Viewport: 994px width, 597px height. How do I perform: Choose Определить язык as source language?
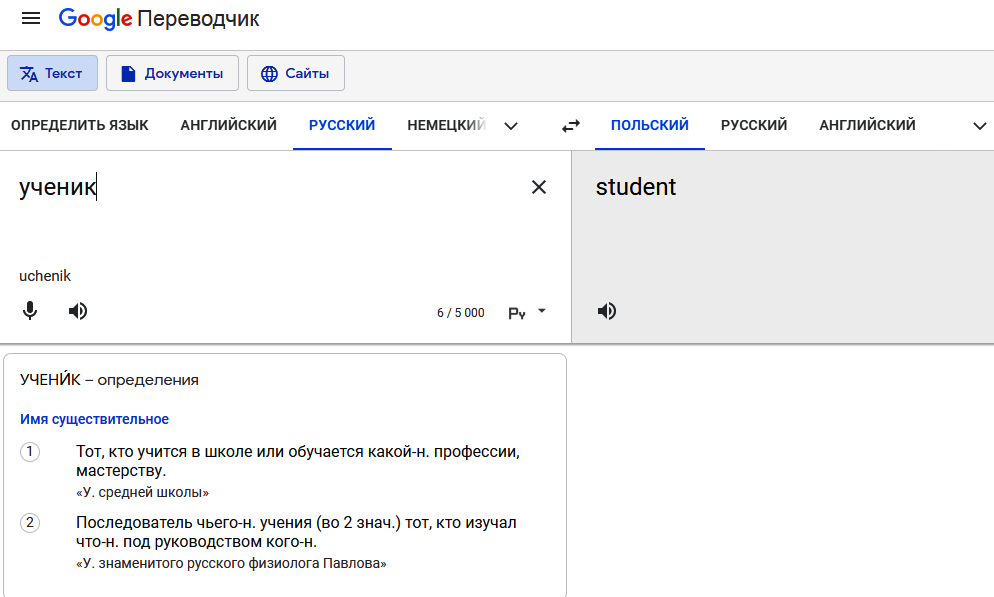coord(80,125)
